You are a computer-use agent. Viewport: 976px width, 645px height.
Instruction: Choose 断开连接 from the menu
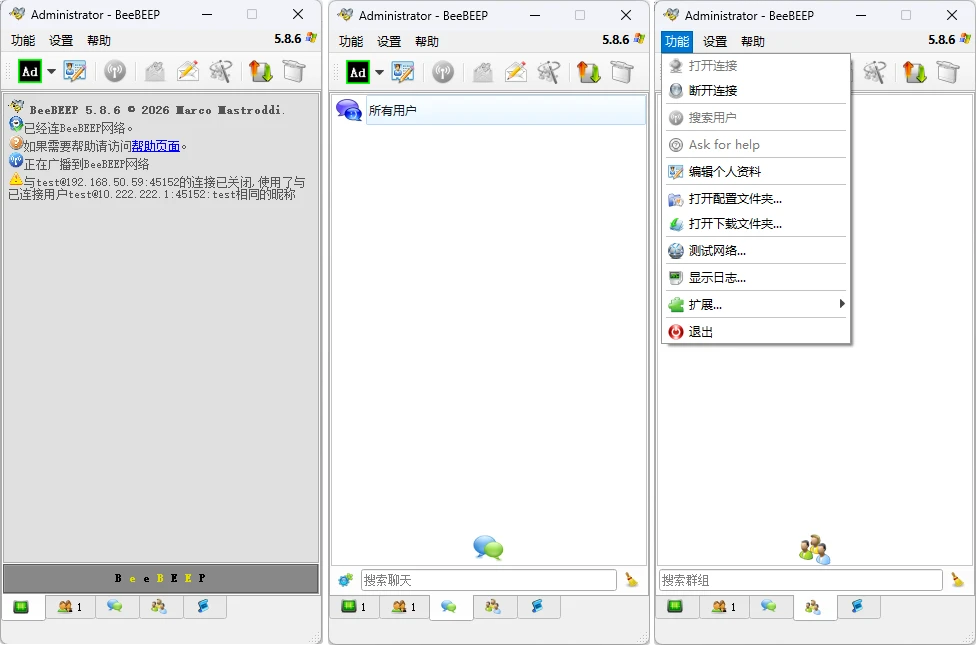coord(756,91)
